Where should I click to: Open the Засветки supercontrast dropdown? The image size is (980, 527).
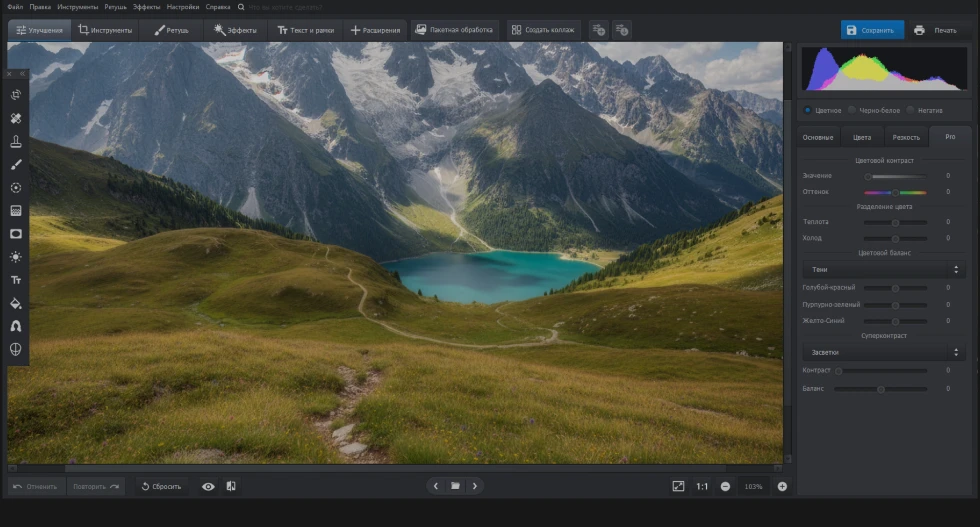(x=884, y=352)
